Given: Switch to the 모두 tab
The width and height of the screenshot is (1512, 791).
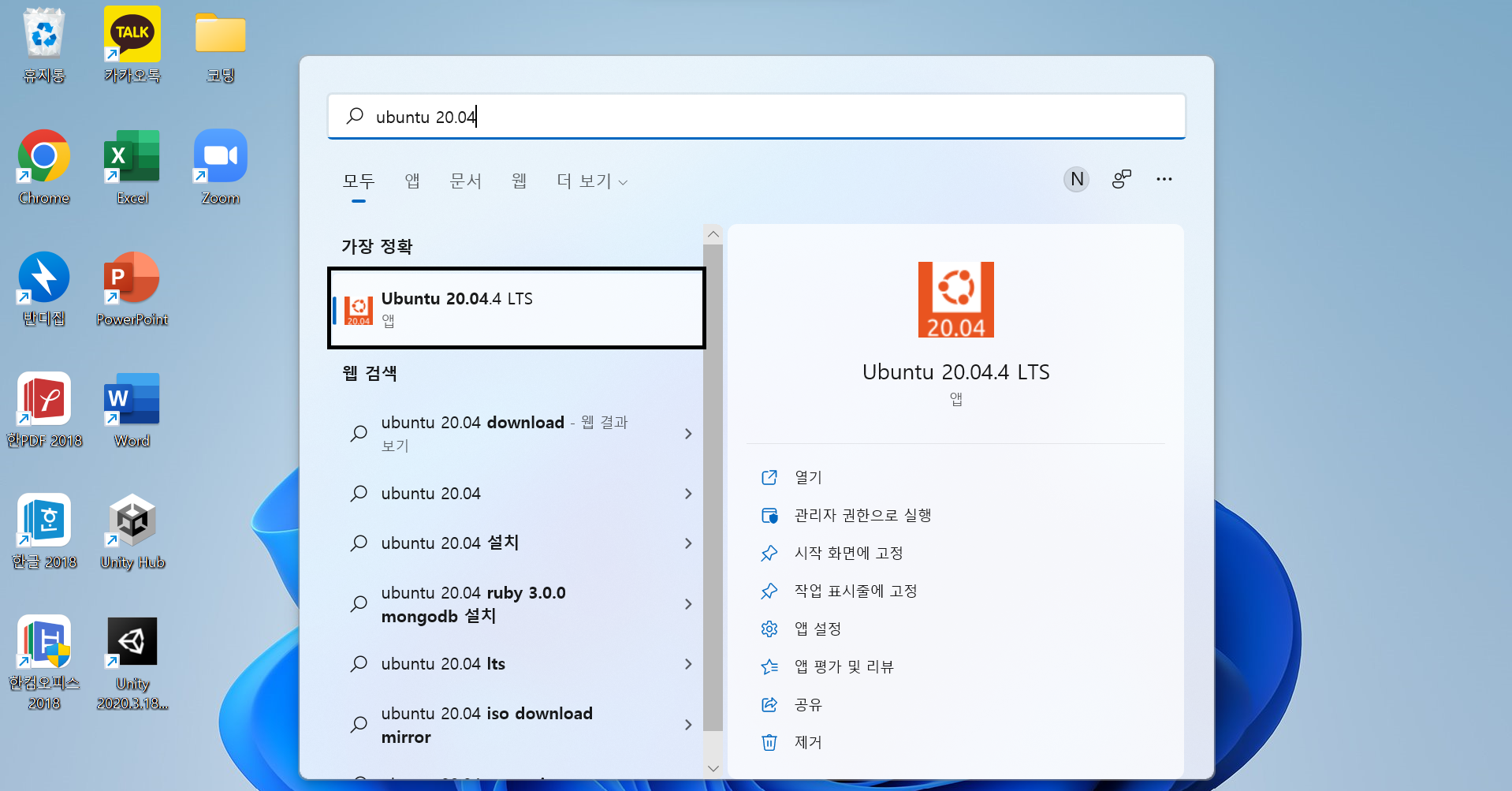Looking at the screenshot, I should pyautogui.click(x=359, y=181).
